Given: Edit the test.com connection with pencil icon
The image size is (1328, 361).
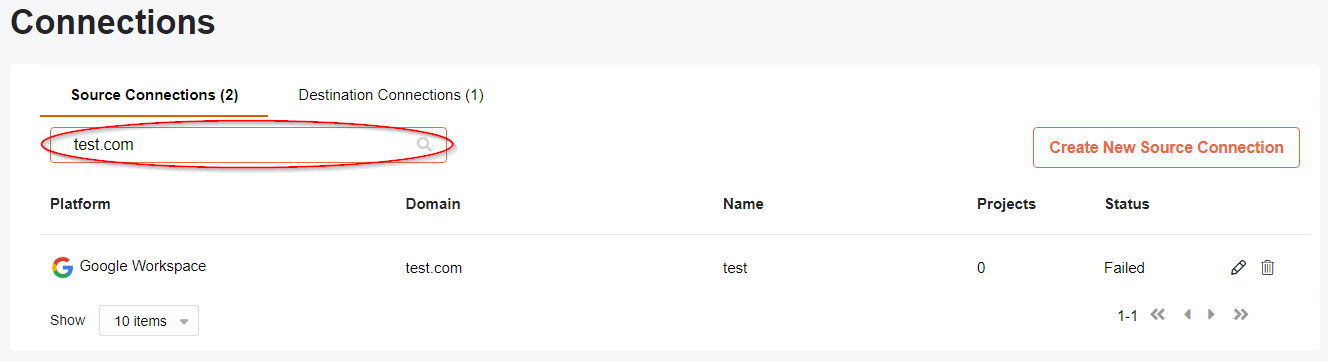Looking at the screenshot, I should (x=1238, y=267).
